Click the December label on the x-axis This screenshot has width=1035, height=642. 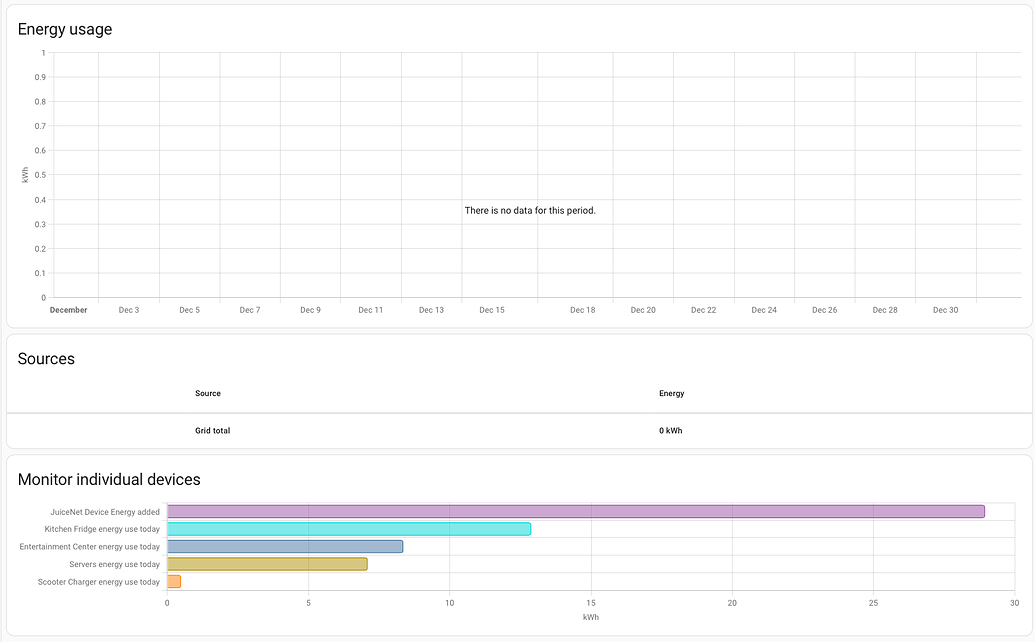68,310
